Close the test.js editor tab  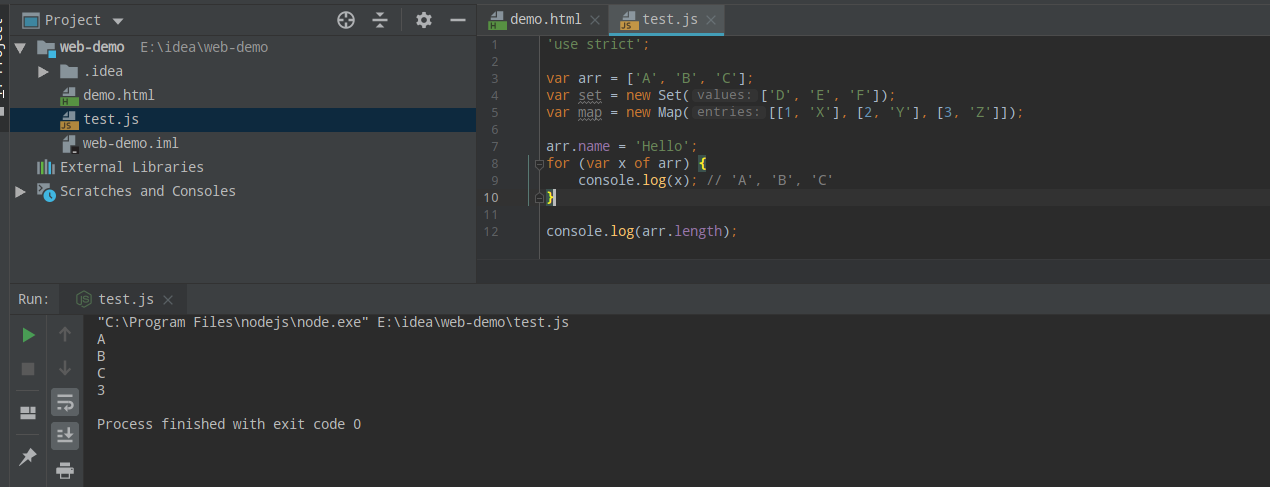coord(710,20)
